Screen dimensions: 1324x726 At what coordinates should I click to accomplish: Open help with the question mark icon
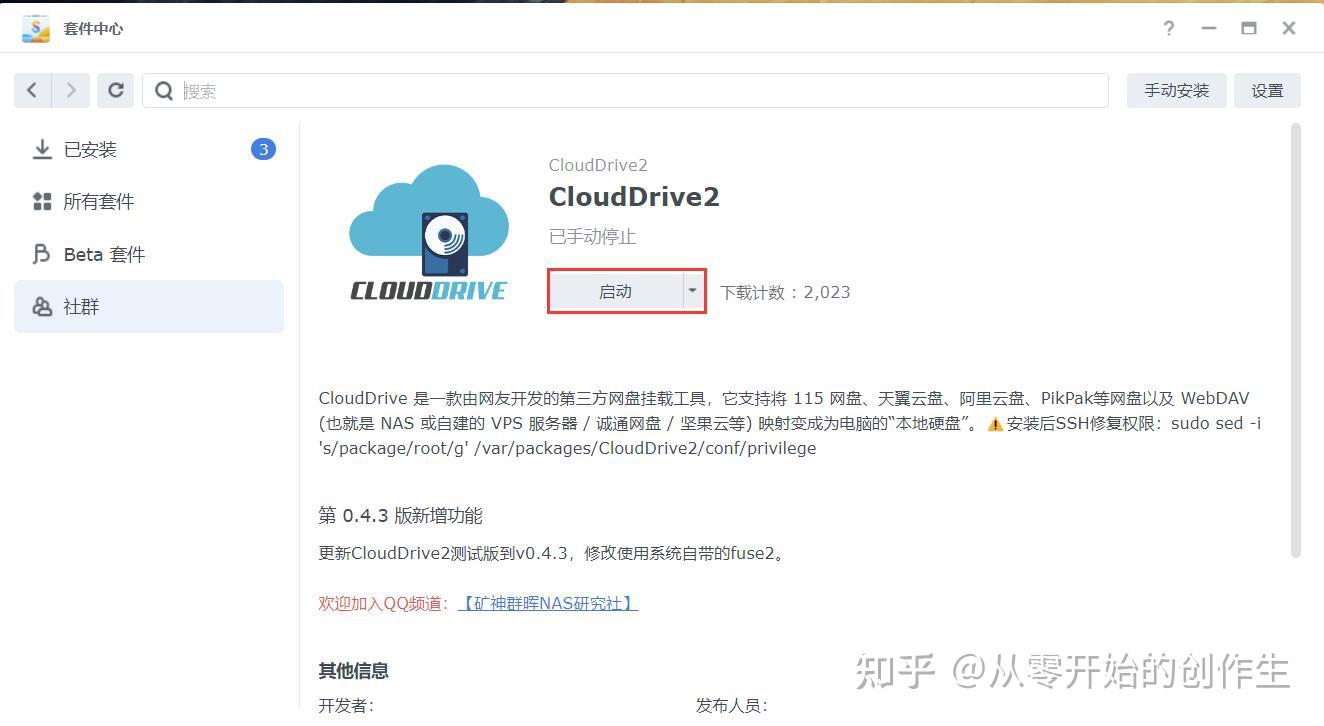(1168, 28)
